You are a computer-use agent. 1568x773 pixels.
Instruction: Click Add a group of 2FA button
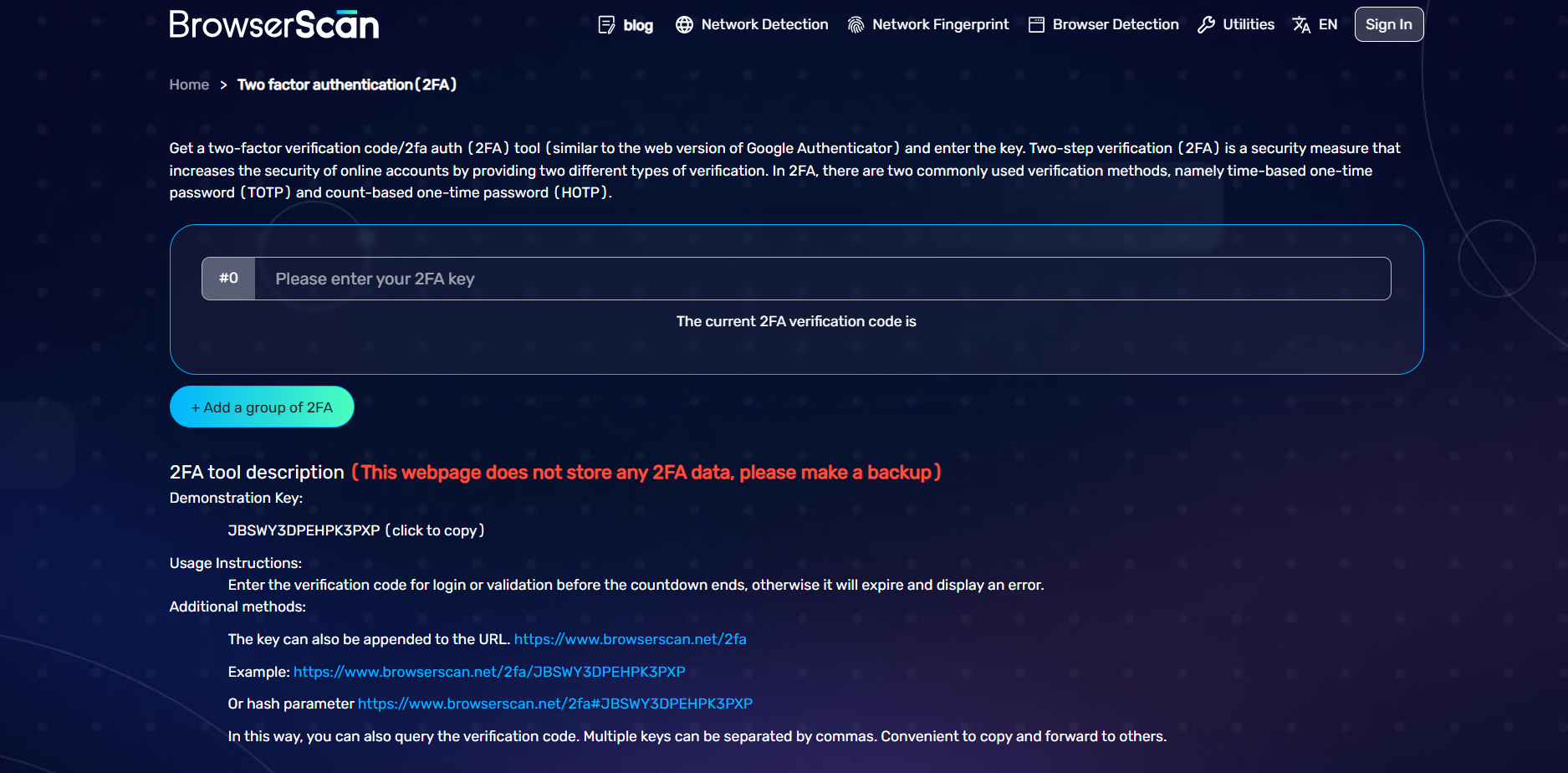click(x=262, y=407)
